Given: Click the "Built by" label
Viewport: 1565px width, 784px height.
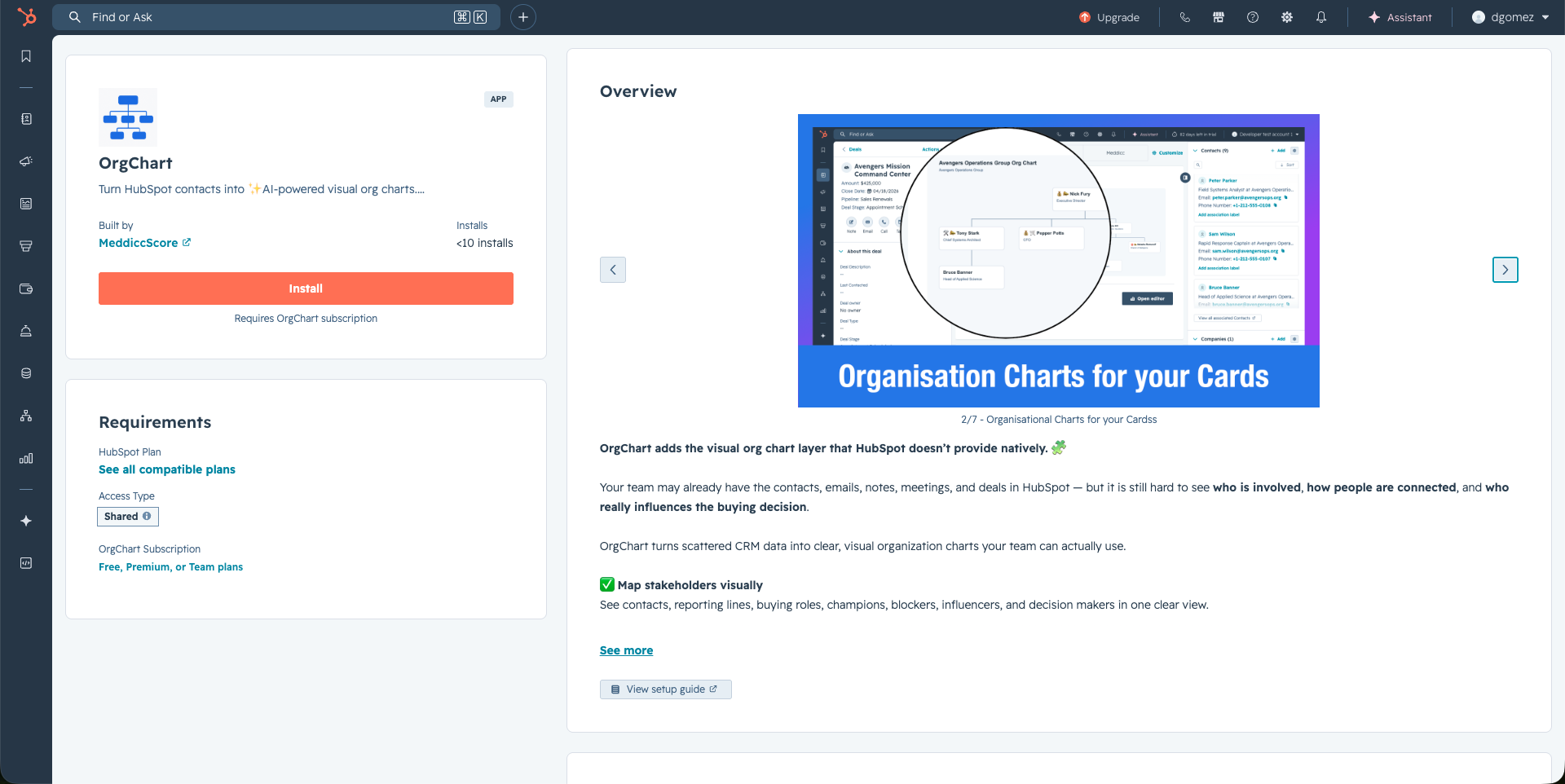Looking at the screenshot, I should (116, 226).
